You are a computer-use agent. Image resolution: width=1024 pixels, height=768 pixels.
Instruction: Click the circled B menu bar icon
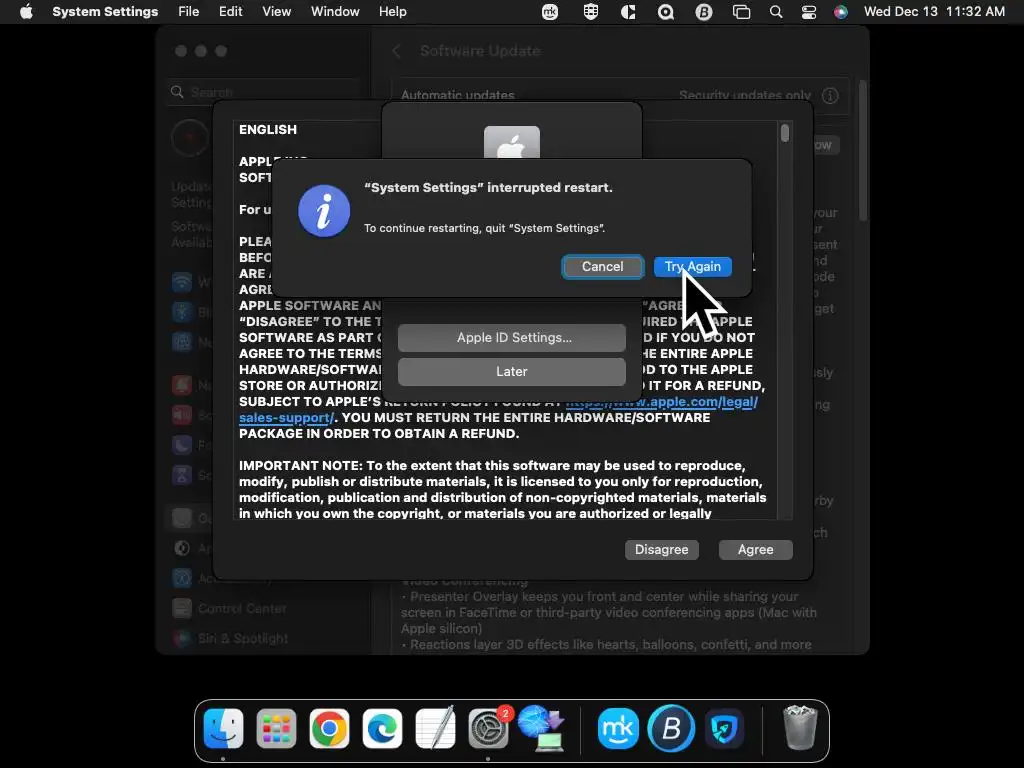pos(703,12)
